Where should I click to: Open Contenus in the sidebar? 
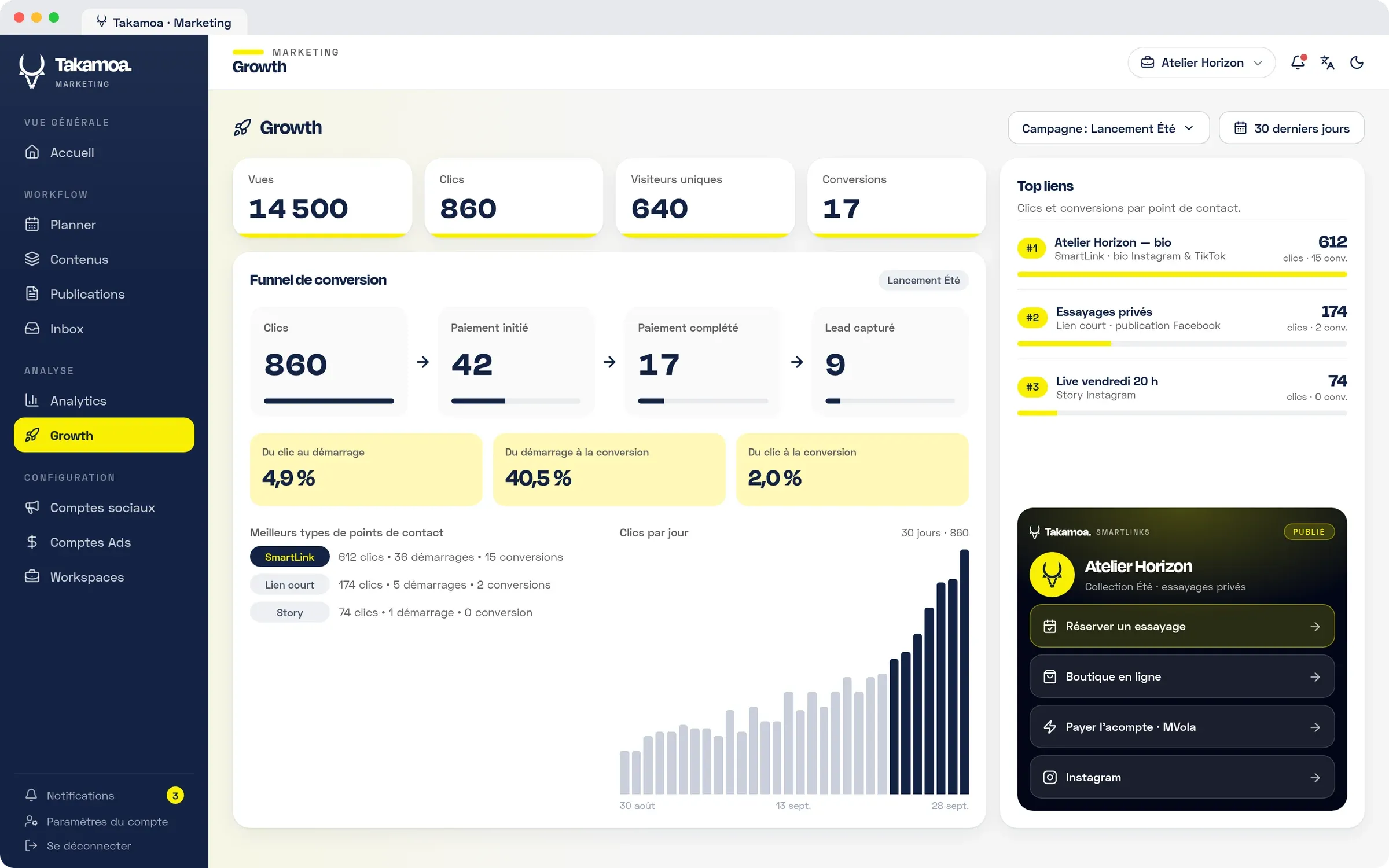point(104,259)
